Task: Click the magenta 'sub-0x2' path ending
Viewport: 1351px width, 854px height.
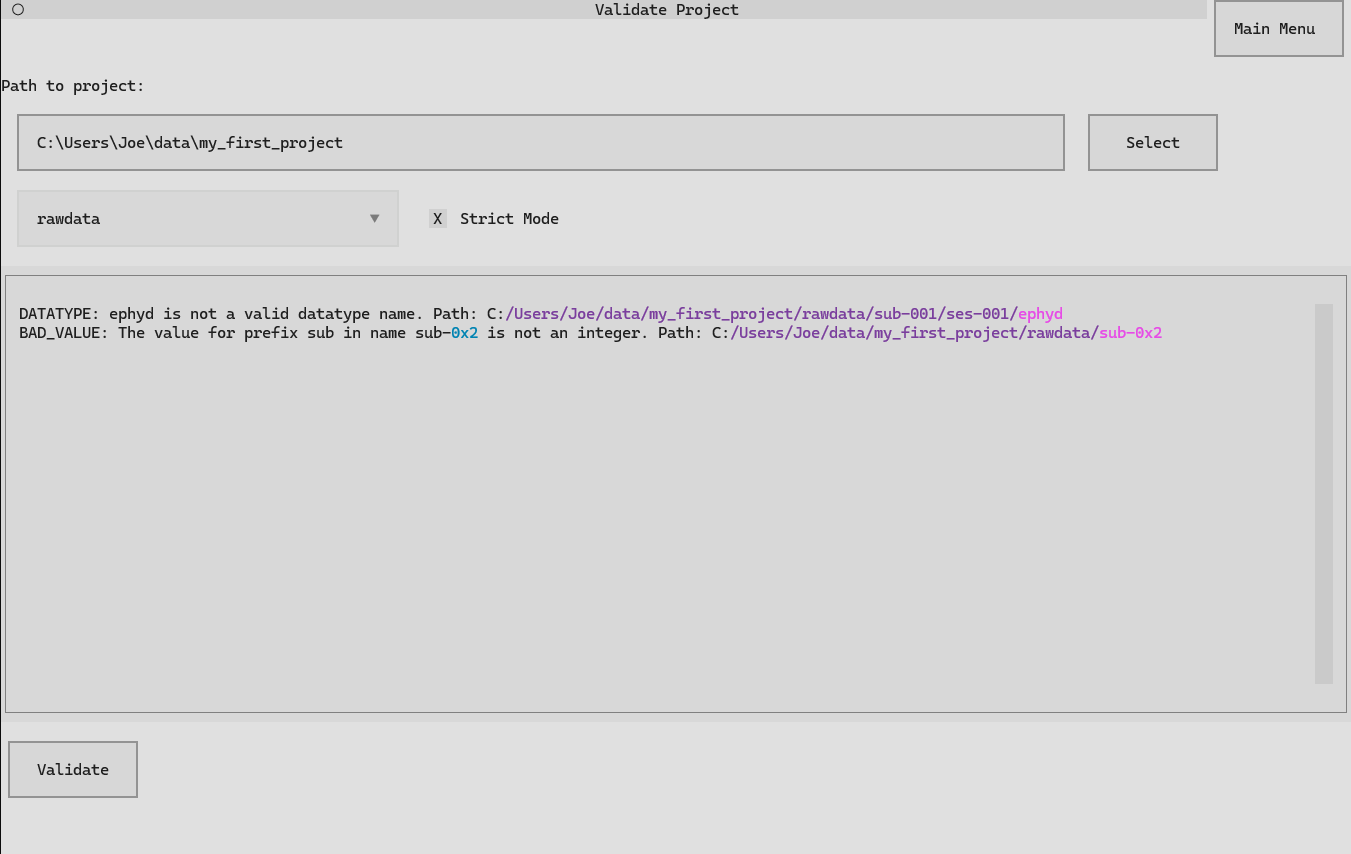Action: pos(1130,333)
